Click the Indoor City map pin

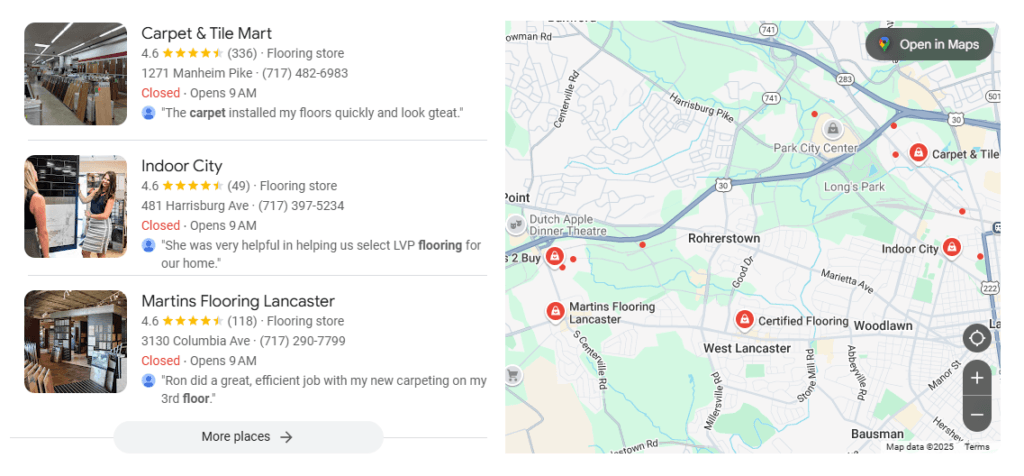[x=951, y=247]
